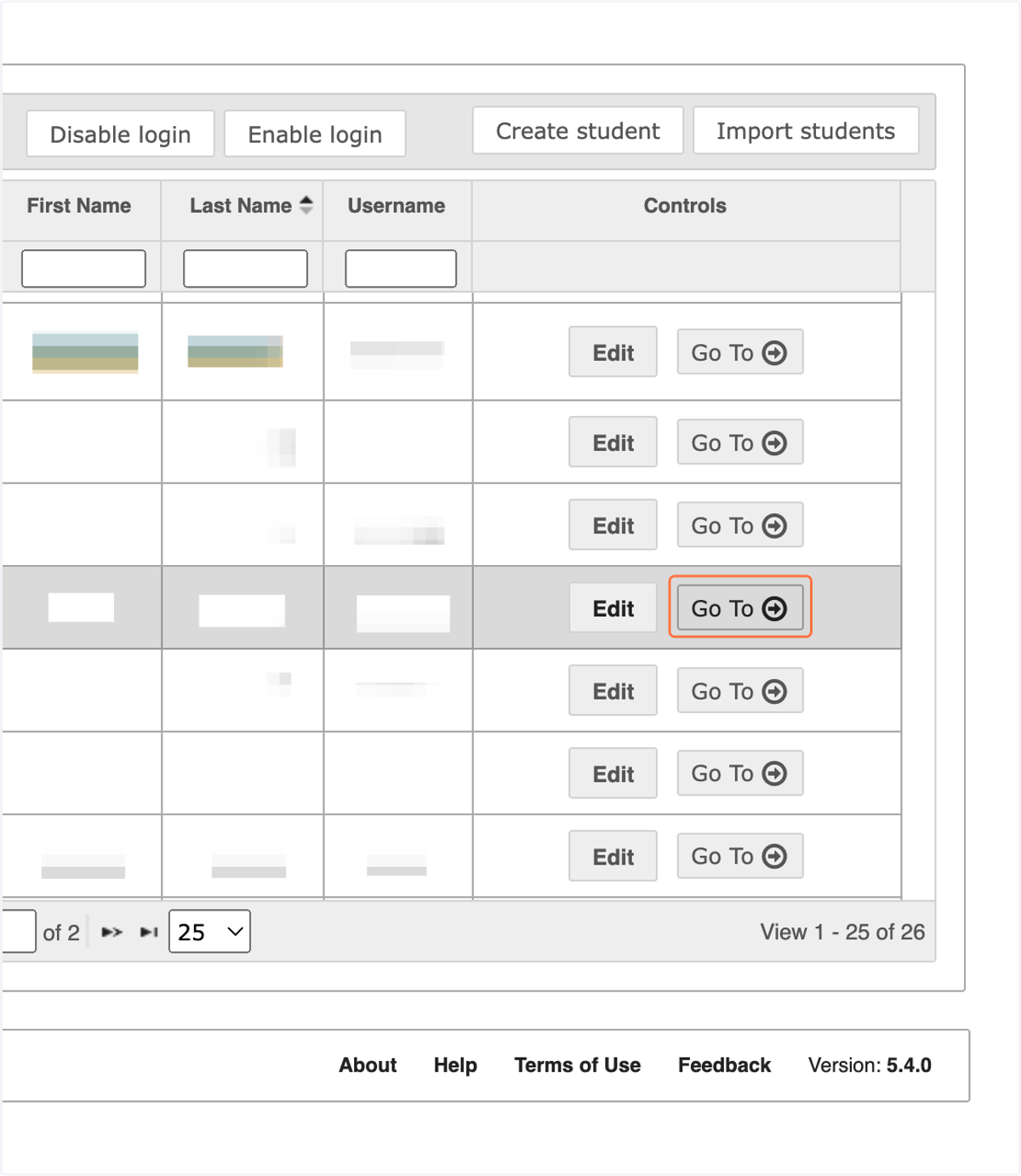This screenshot has height=1176, width=1021.
Task: Click the Disable login button
Action: click(120, 134)
